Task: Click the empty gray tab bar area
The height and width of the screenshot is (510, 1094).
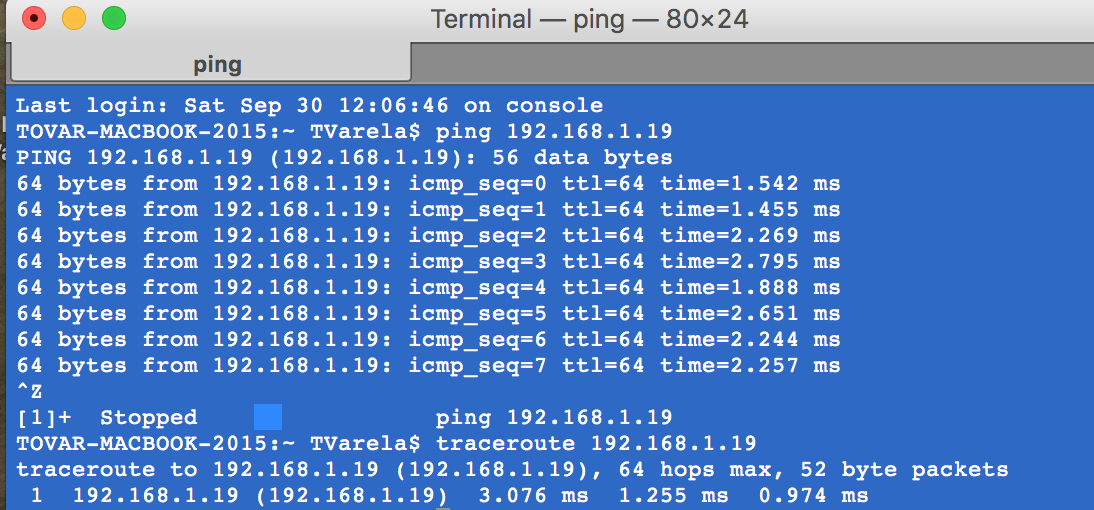Action: point(752,63)
